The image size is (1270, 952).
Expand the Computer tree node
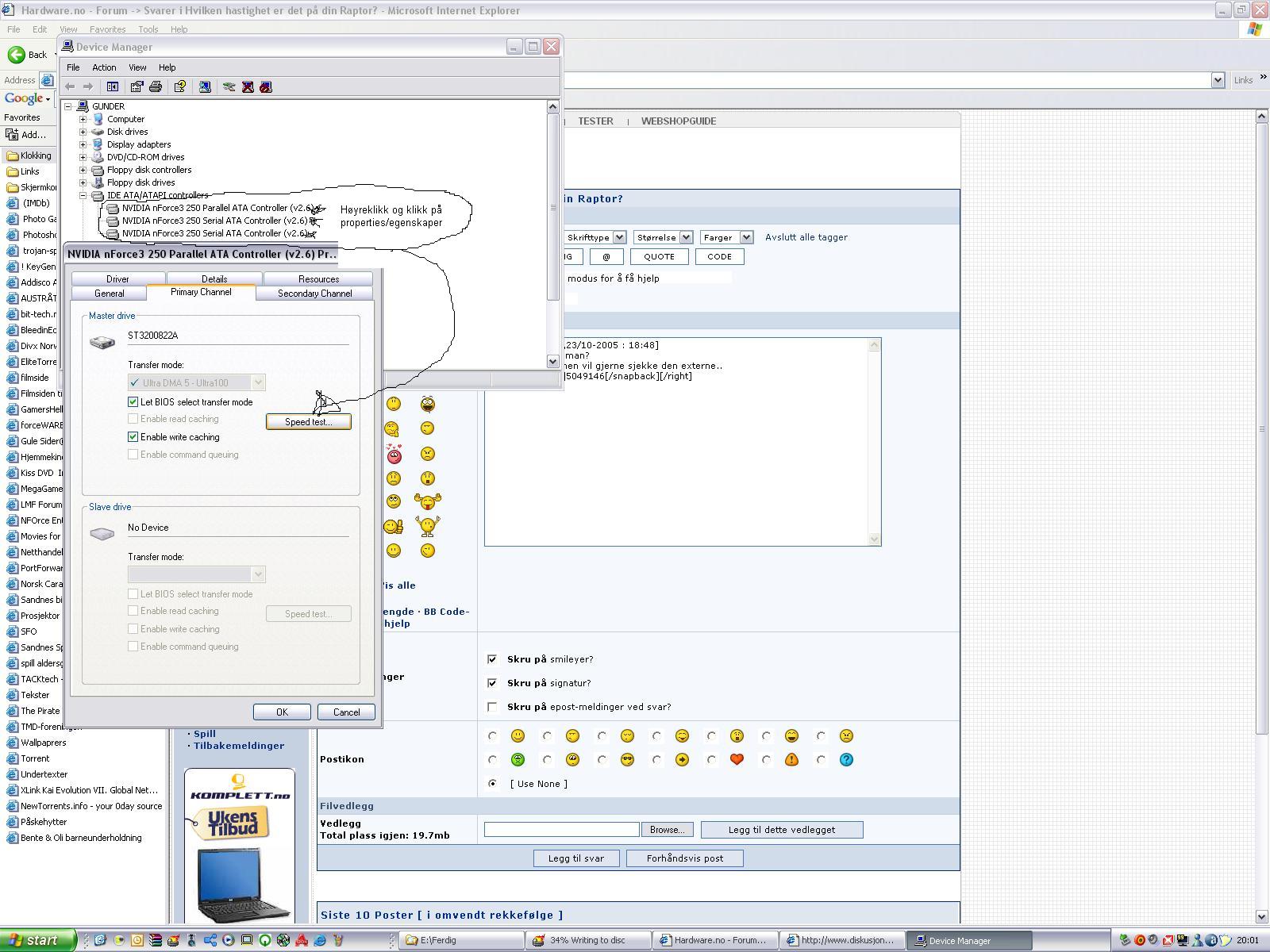(x=83, y=119)
